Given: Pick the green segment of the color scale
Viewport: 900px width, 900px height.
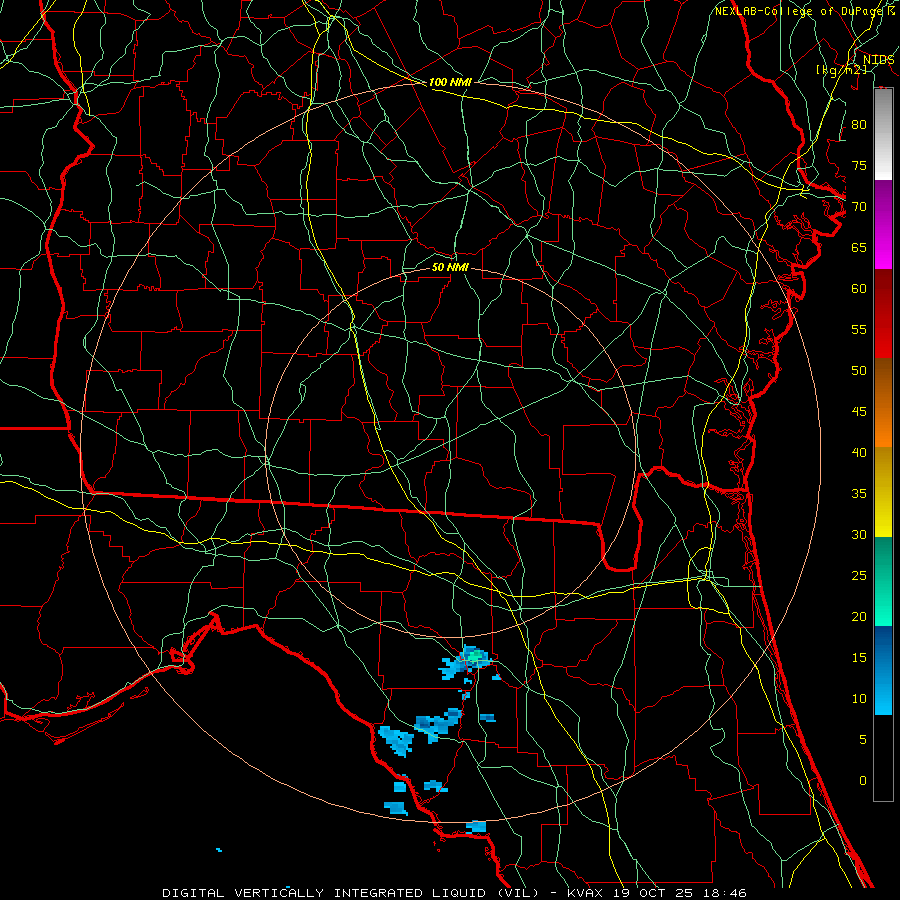Looking at the screenshot, I should point(883,581).
